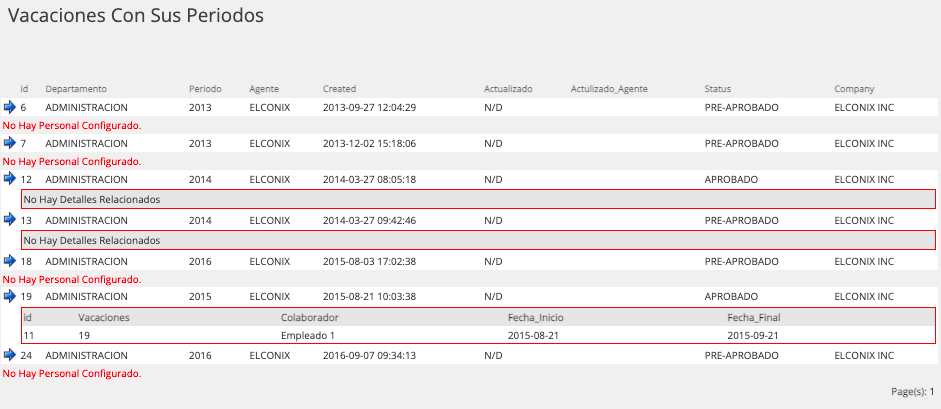This screenshot has height=409, width=941.
Task: Click the Created column header
Action: pyautogui.click(x=339, y=89)
